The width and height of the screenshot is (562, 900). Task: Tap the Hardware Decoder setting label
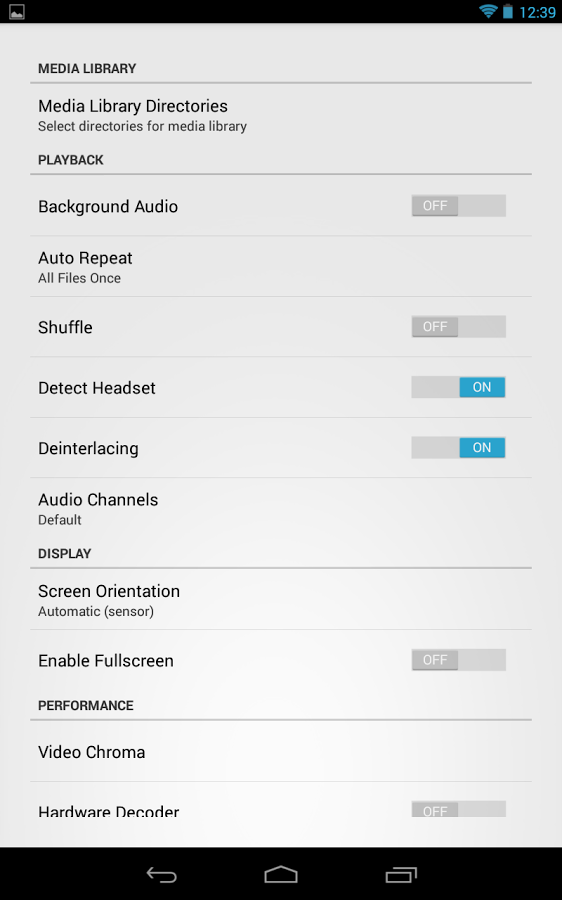click(108, 811)
